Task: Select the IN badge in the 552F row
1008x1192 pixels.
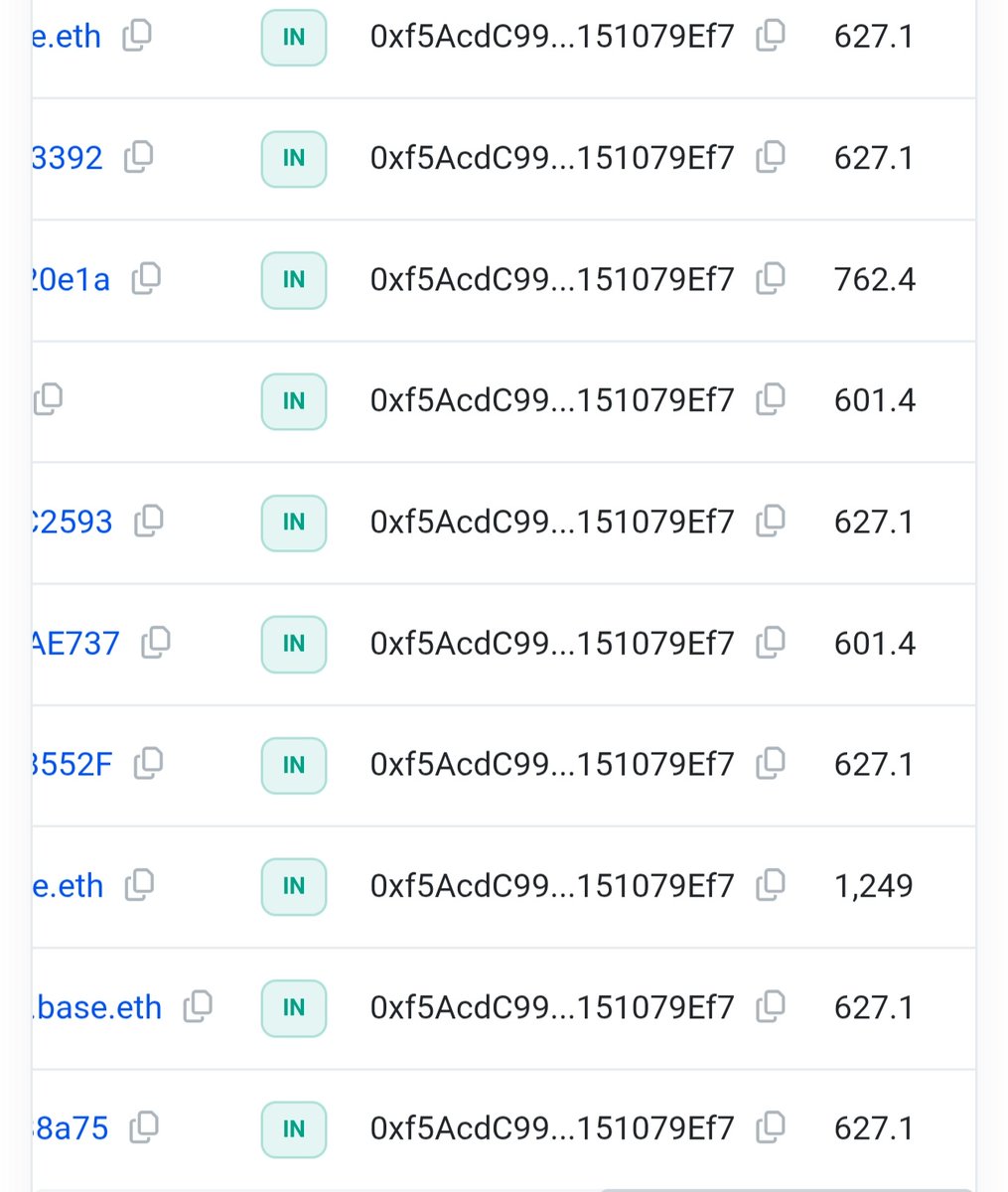Action: (294, 765)
